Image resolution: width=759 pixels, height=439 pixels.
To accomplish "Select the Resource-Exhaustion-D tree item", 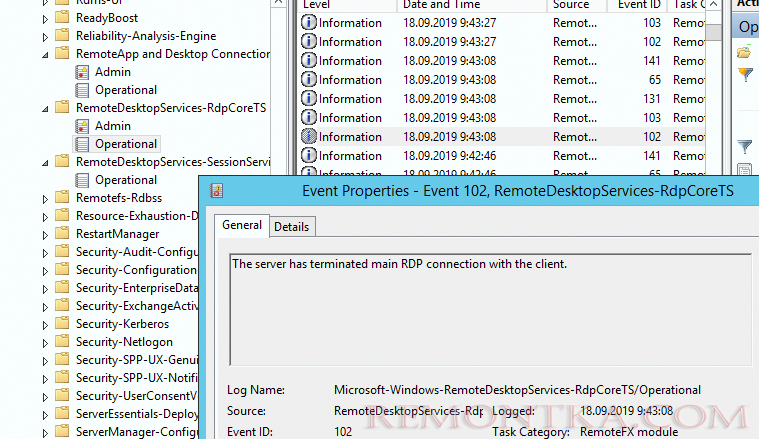I will (137, 216).
